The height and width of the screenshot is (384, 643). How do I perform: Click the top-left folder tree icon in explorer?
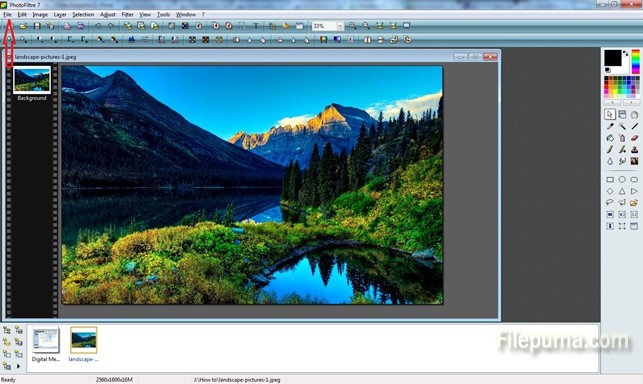7,330
